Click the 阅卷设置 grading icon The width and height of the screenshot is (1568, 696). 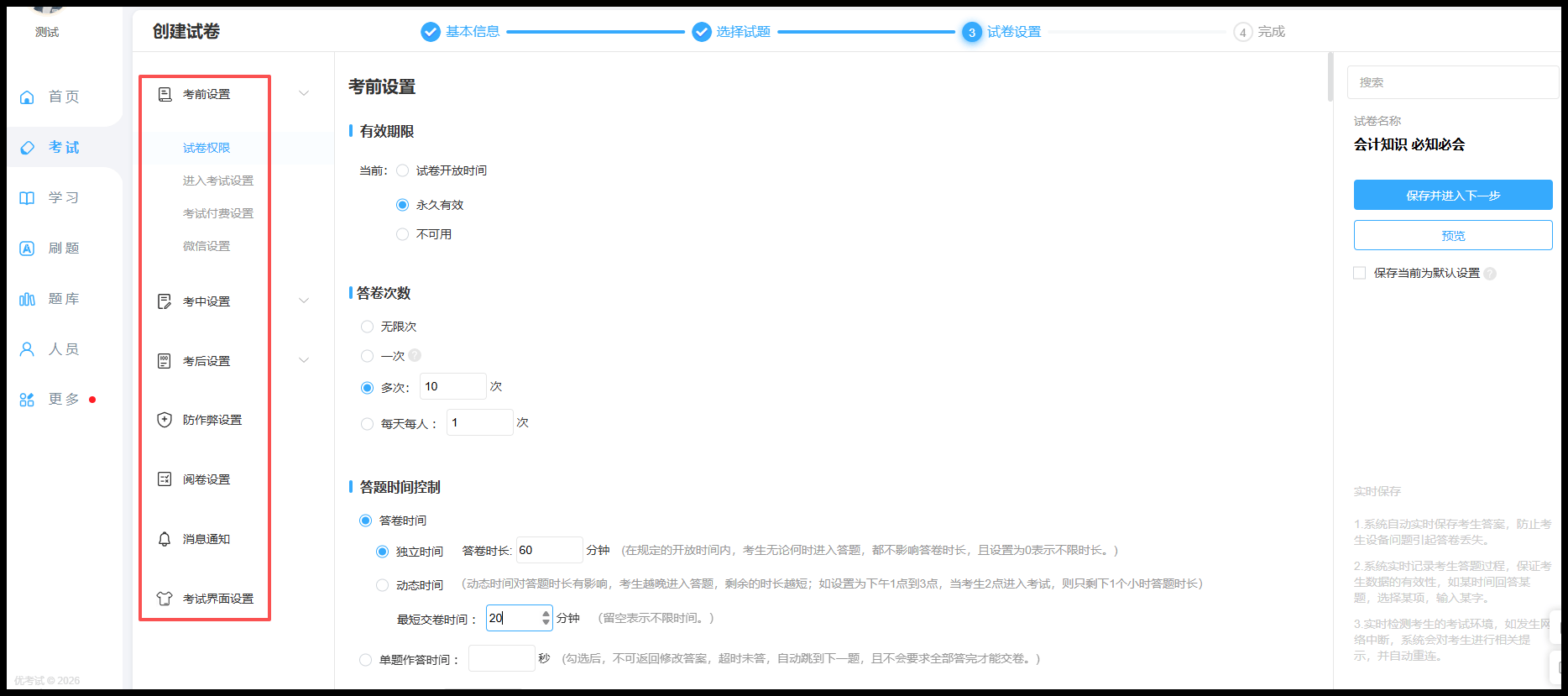tap(165, 479)
